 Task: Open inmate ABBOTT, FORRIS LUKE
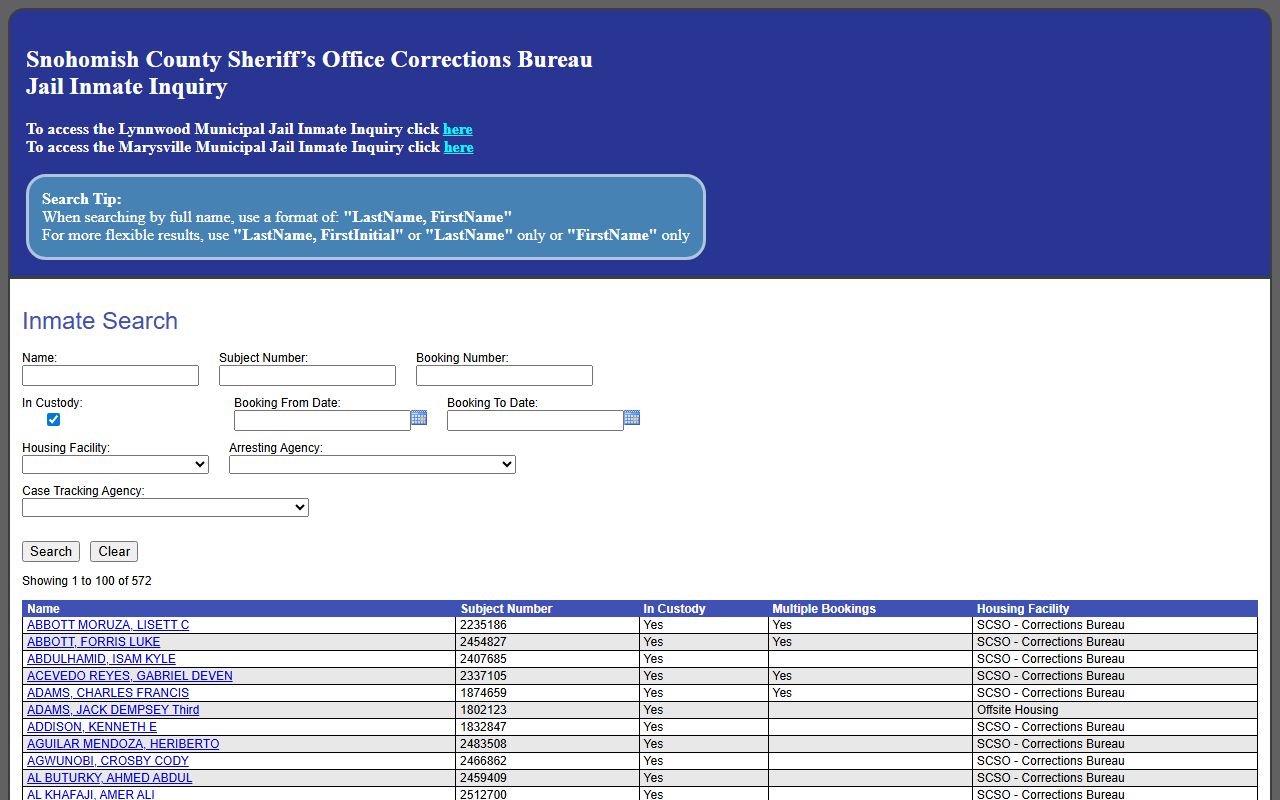point(93,642)
